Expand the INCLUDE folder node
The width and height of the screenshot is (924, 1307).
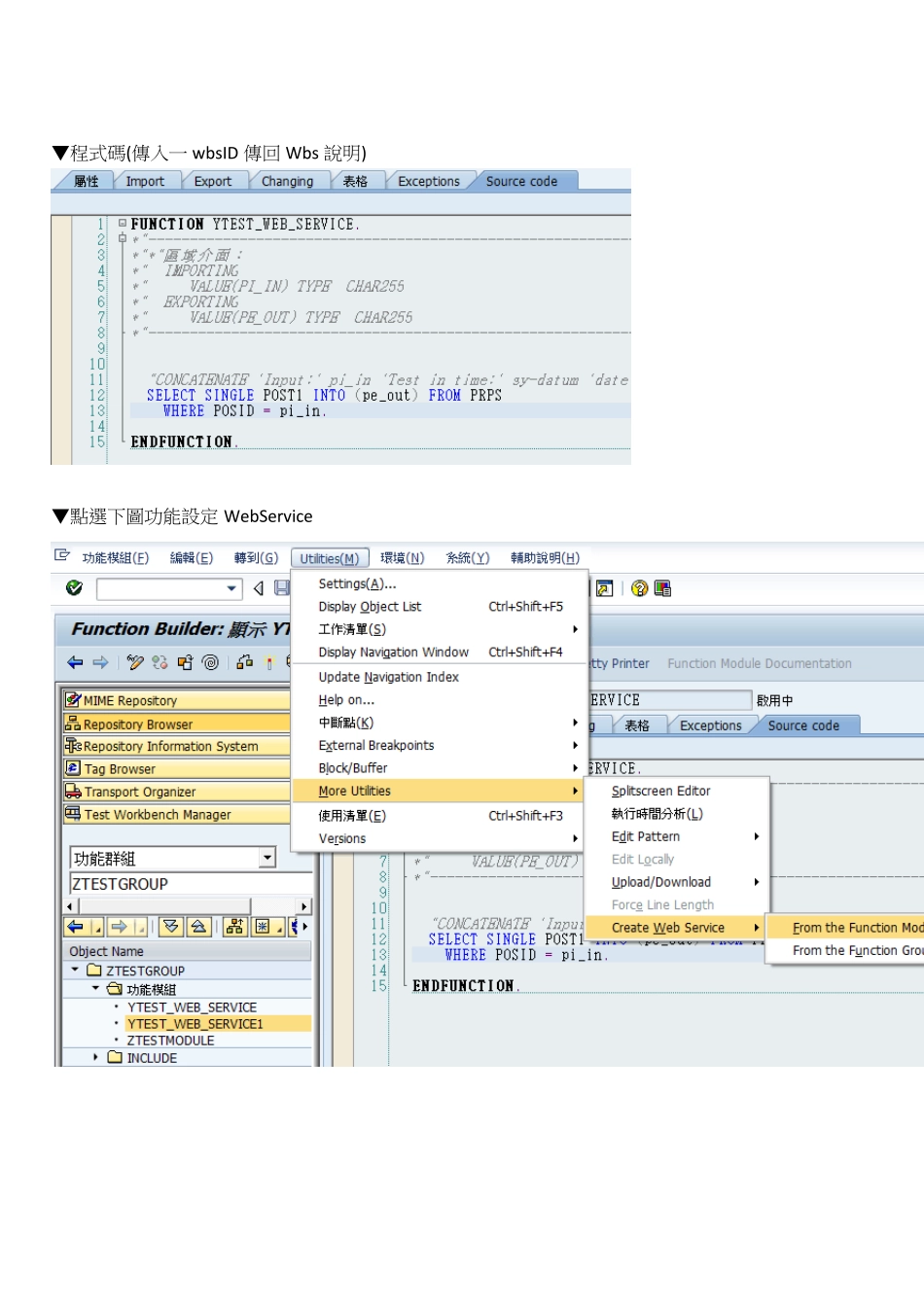pos(95,1057)
